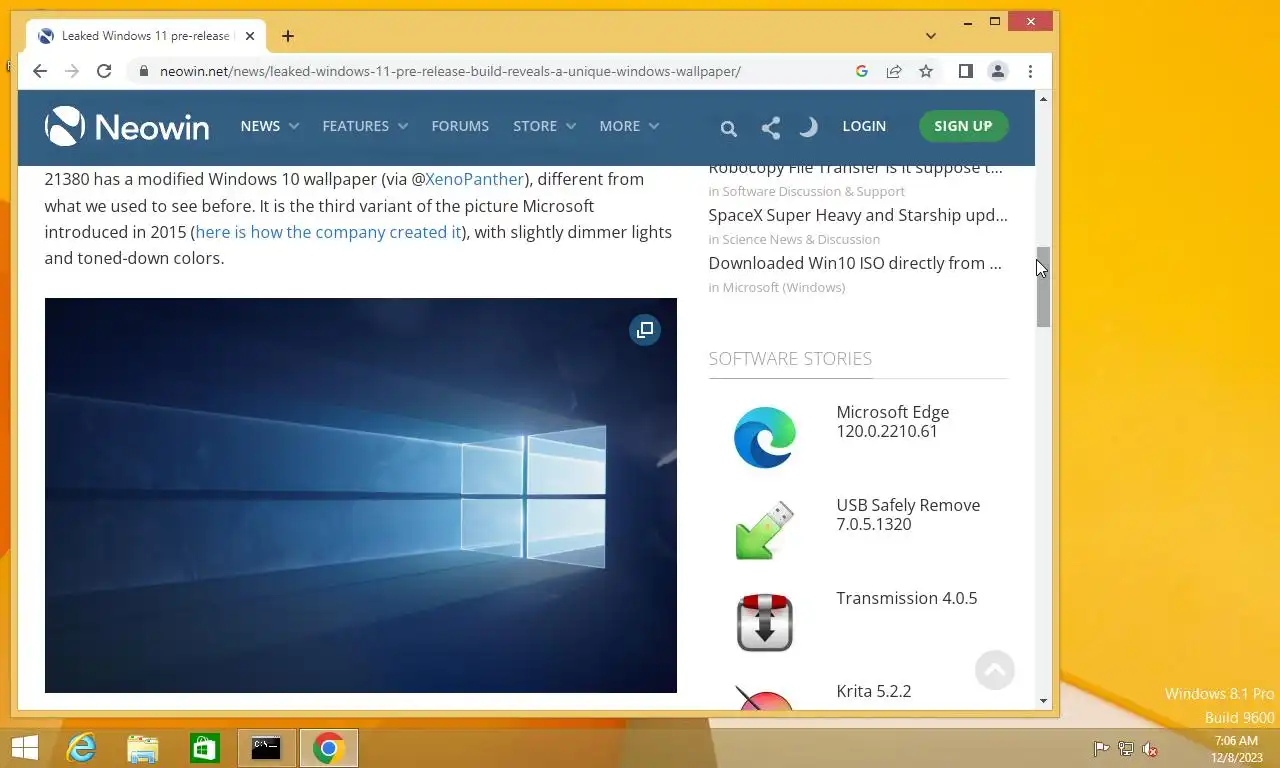Open the XenoPanther link
The image size is (1280, 768).
474,179
